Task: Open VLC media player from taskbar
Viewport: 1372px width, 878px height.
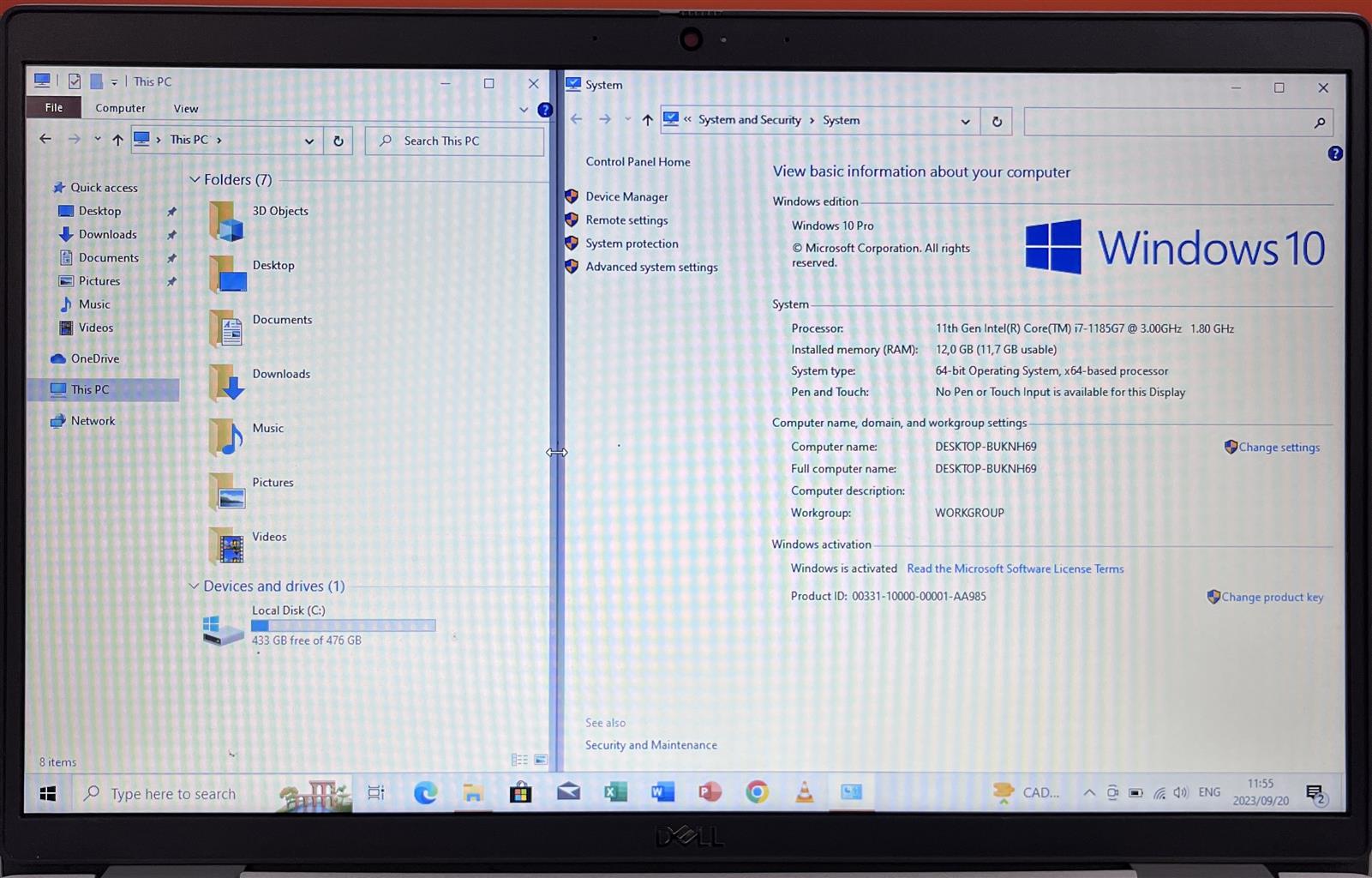Action: pyautogui.click(x=804, y=792)
